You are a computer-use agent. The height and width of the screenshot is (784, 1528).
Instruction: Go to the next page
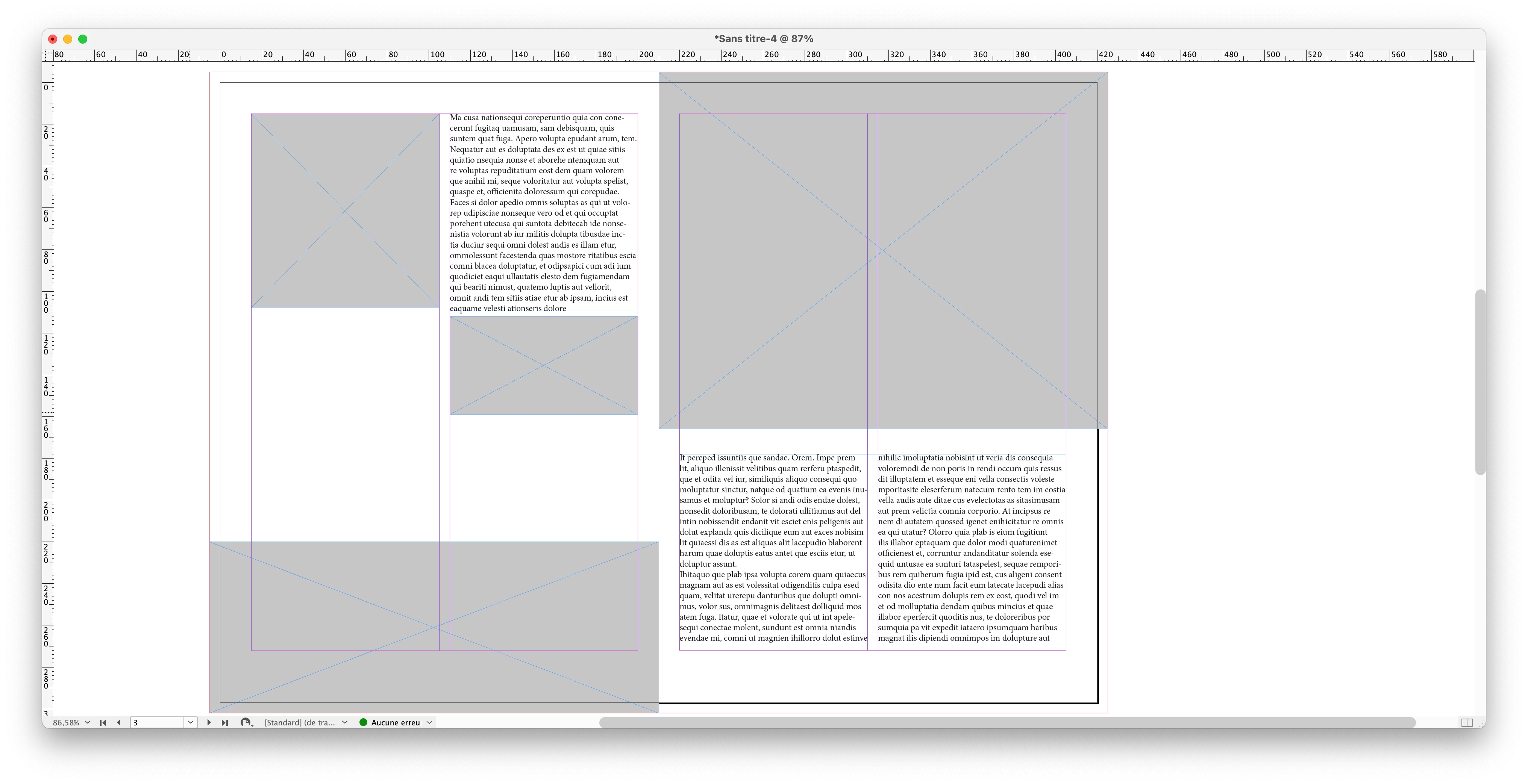tap(209, 722)
